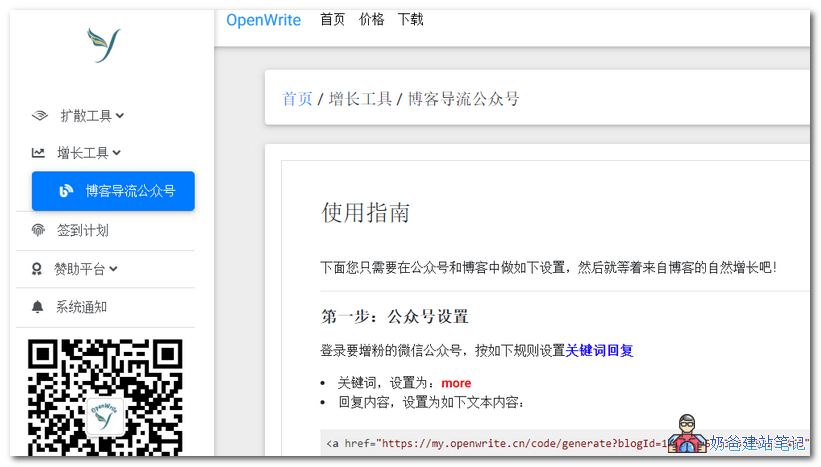Image resolution: width=821 pixels, height=467 pixels.
Task: Click the QR code image in sidebar
Action: (x=105, y=398)
